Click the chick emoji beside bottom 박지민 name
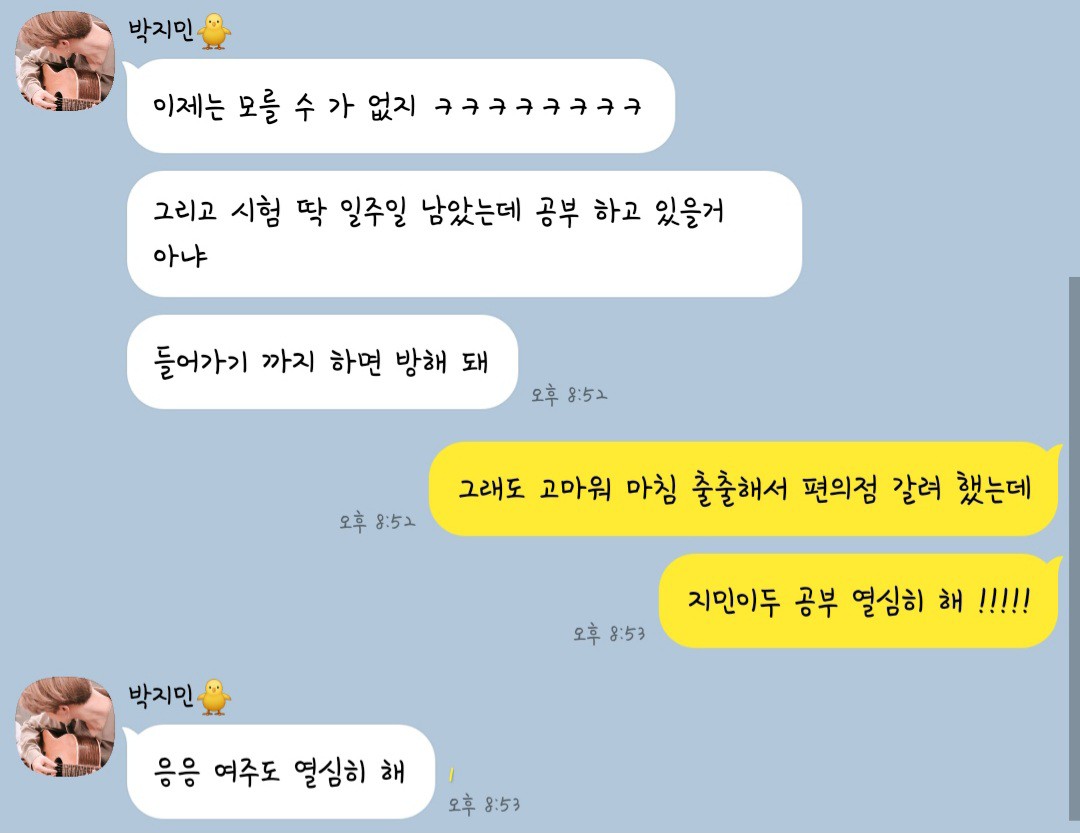 click(214, 697)
